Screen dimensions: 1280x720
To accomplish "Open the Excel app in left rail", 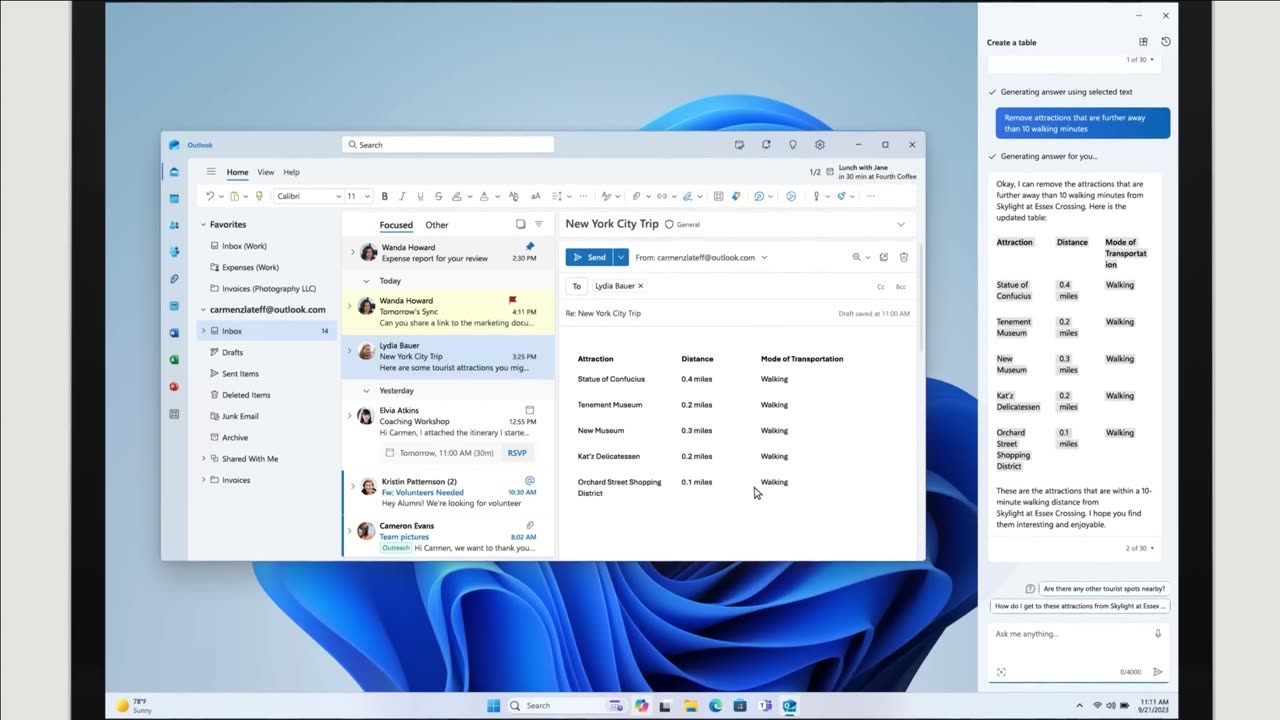I will pyautogui.click(x=174, y=360).
